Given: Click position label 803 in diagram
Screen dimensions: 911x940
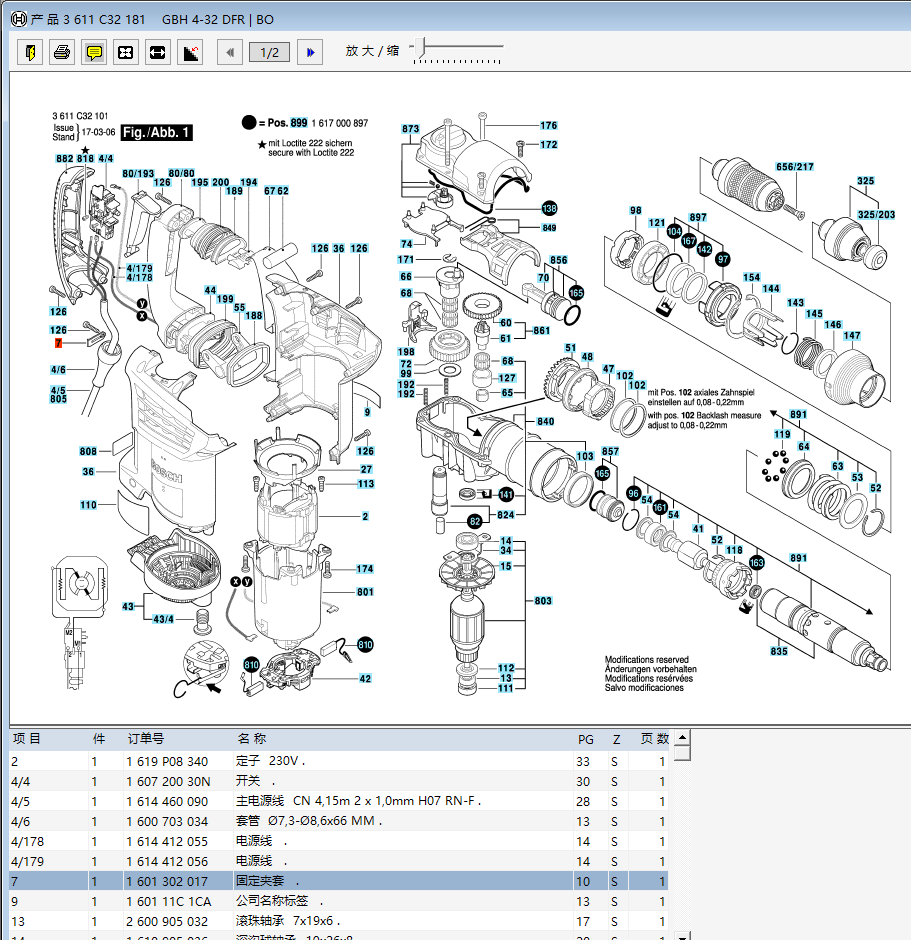Looking at the screenshot, I should 543,601.
